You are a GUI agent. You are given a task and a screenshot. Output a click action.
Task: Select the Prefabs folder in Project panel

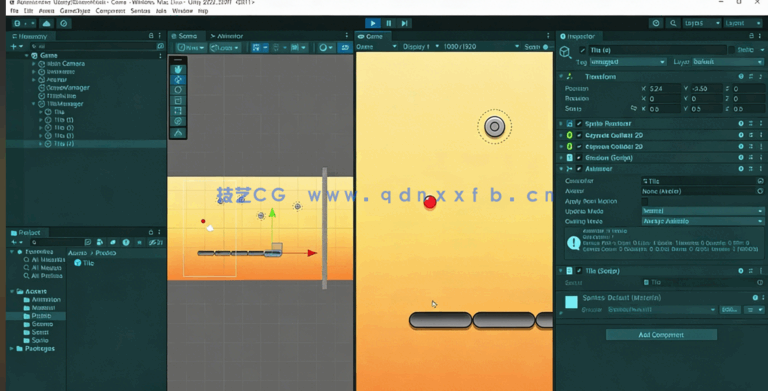[x=37, y=316]
